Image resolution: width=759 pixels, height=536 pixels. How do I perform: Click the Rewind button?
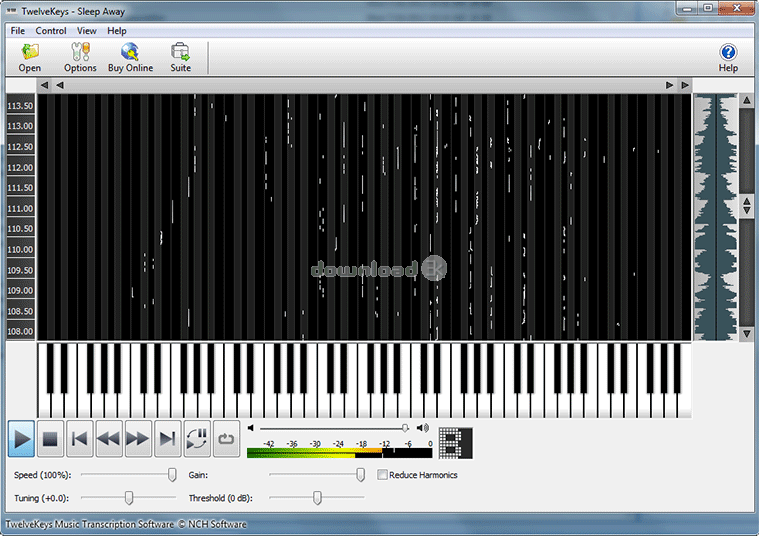coord(109,439)
